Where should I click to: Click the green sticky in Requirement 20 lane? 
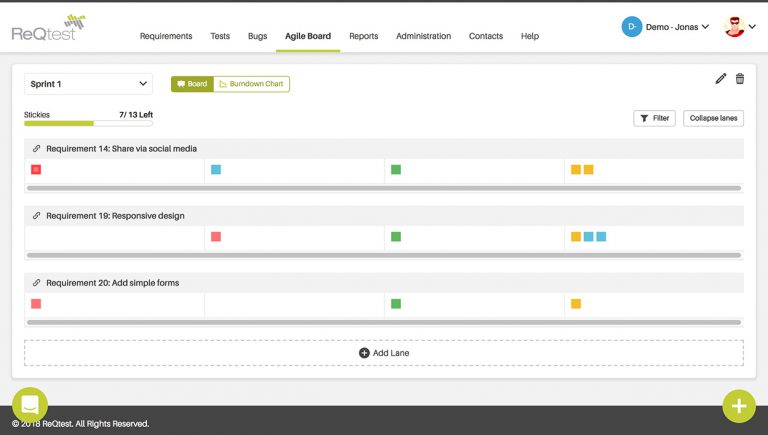pyautogui.click(x=396, y=304)
